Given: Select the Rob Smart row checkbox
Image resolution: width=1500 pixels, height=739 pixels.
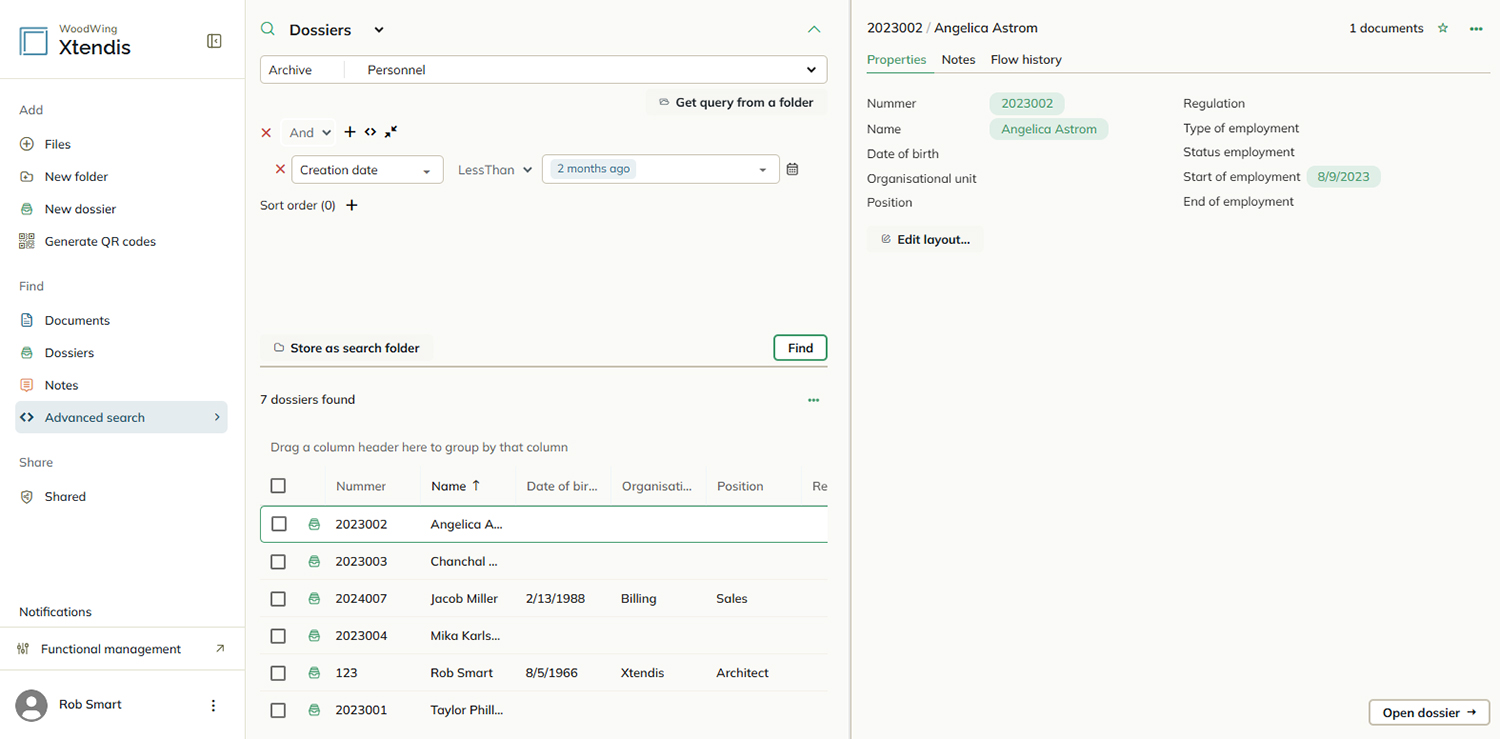Looking at the screenshot, I should (278, 673).
